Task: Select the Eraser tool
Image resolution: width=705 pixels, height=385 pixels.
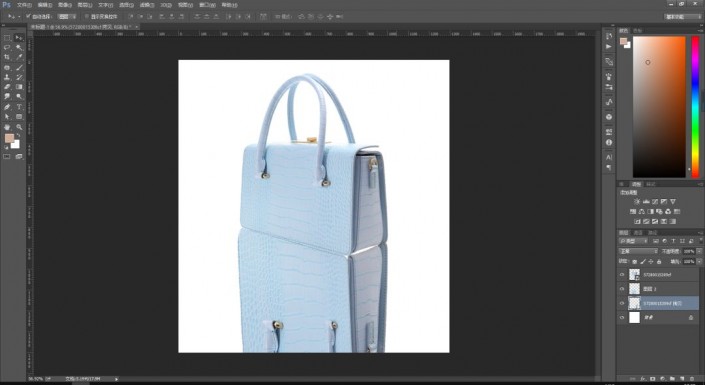Action: click(x=7, y=87)
